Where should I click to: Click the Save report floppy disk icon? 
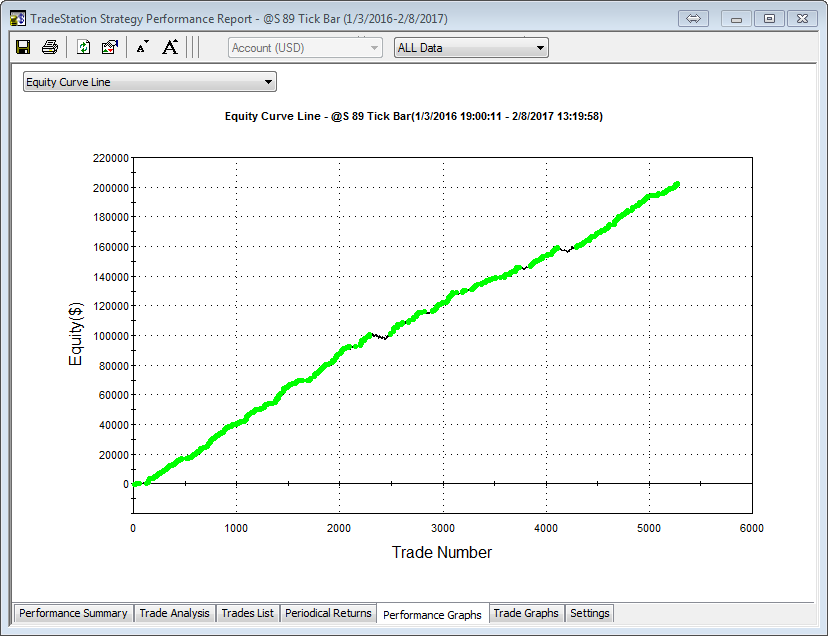(x=24, y=47)
